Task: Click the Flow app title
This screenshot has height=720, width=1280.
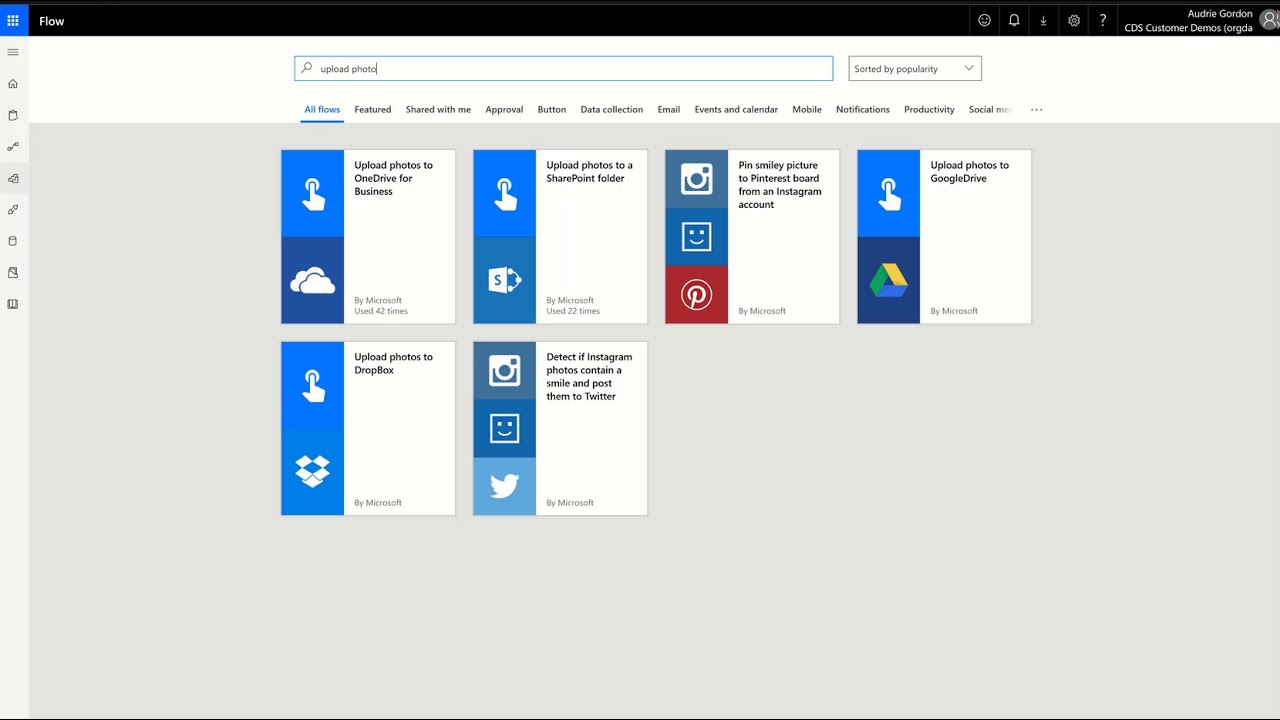Action: (x=52, y=21)
